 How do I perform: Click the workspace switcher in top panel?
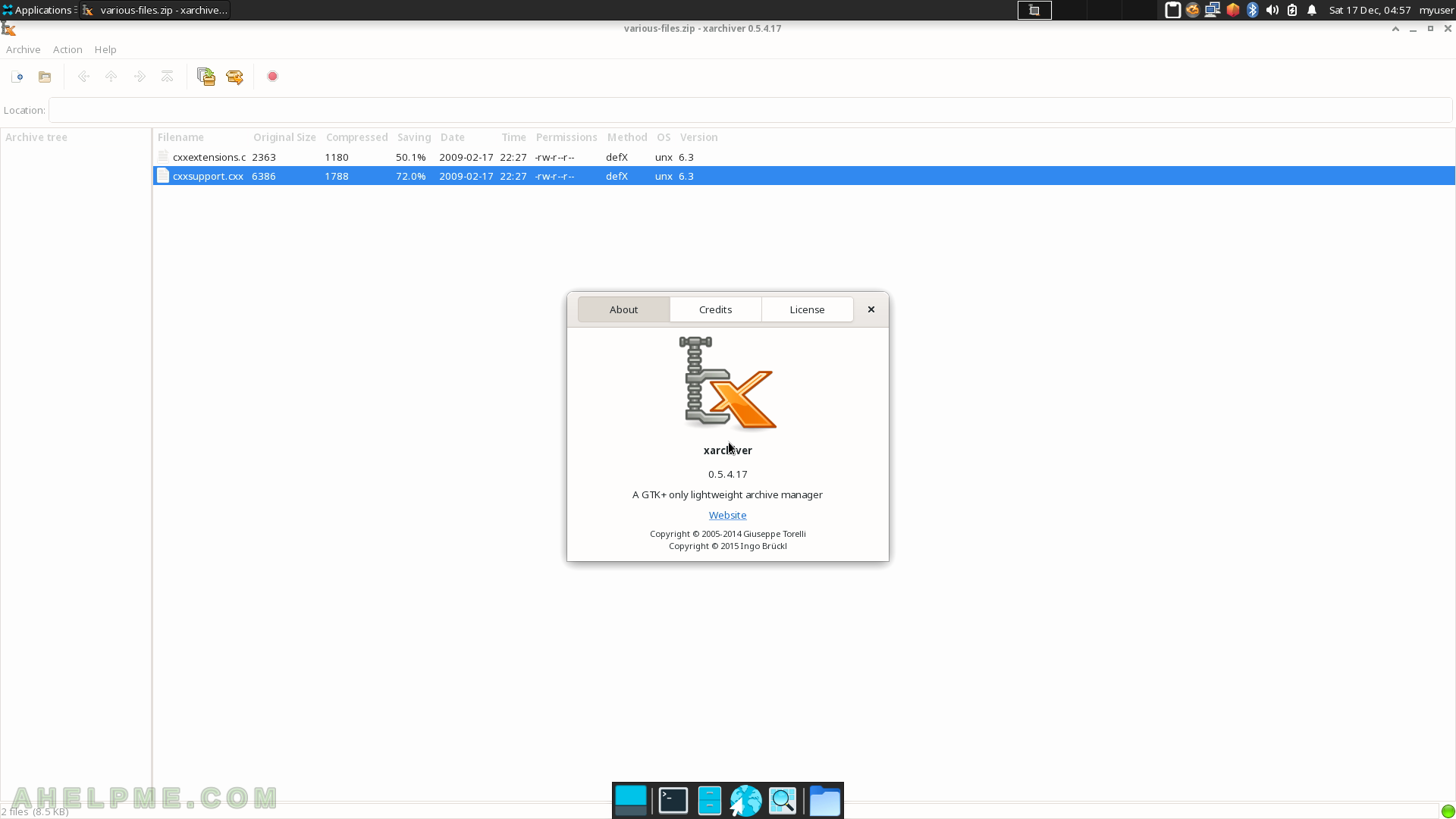click(1034, 10)
